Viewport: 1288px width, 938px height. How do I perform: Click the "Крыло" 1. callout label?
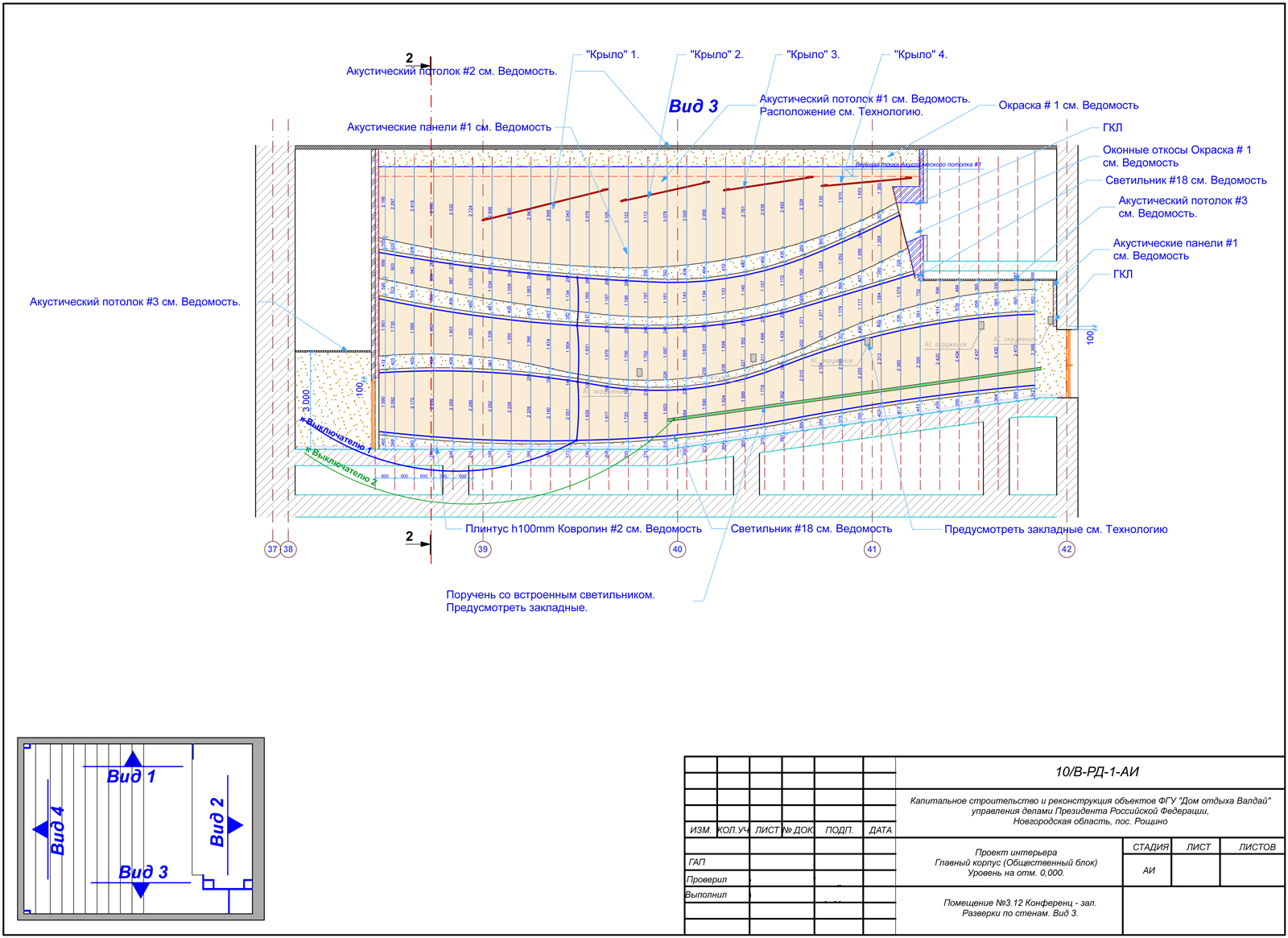click(612, 55)
